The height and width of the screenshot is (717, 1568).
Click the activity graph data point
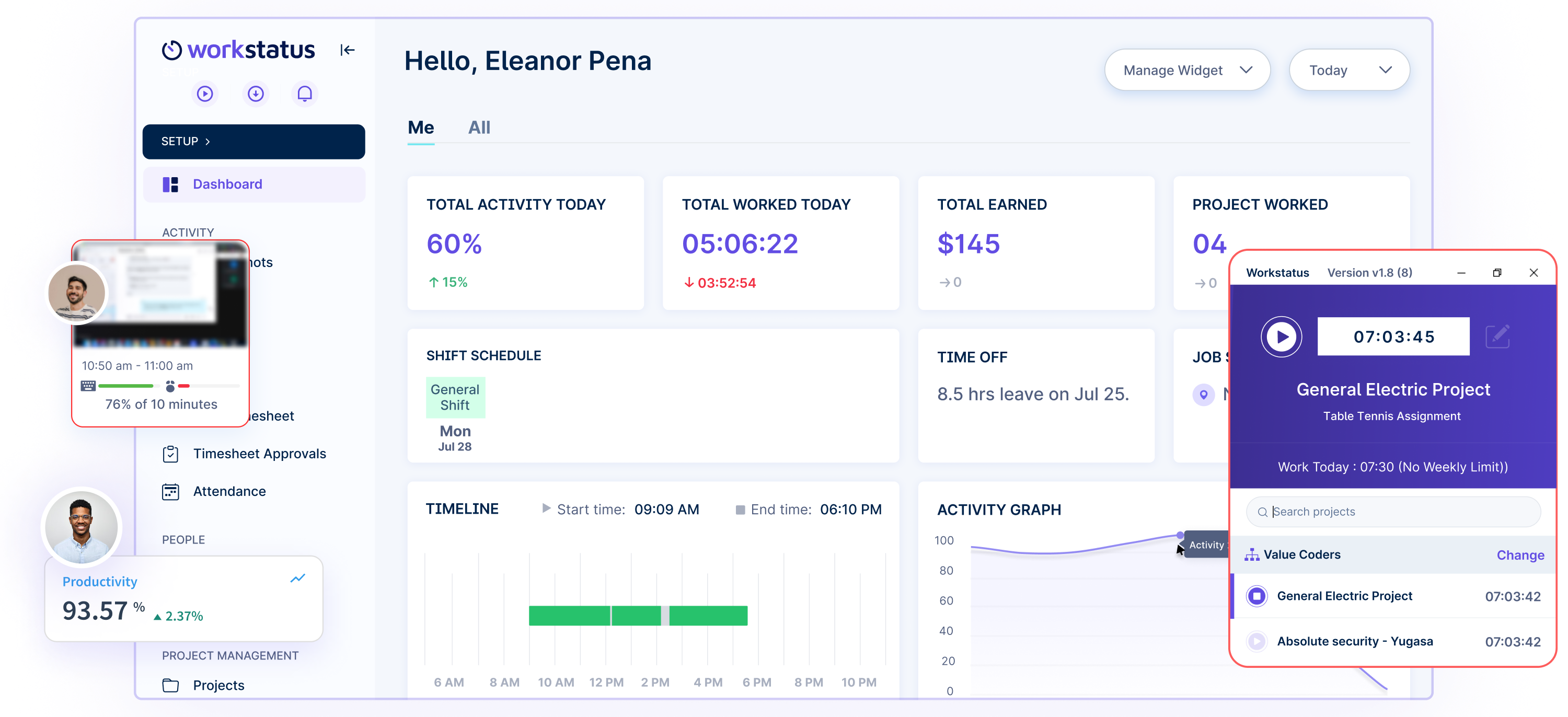[1180, 535]
